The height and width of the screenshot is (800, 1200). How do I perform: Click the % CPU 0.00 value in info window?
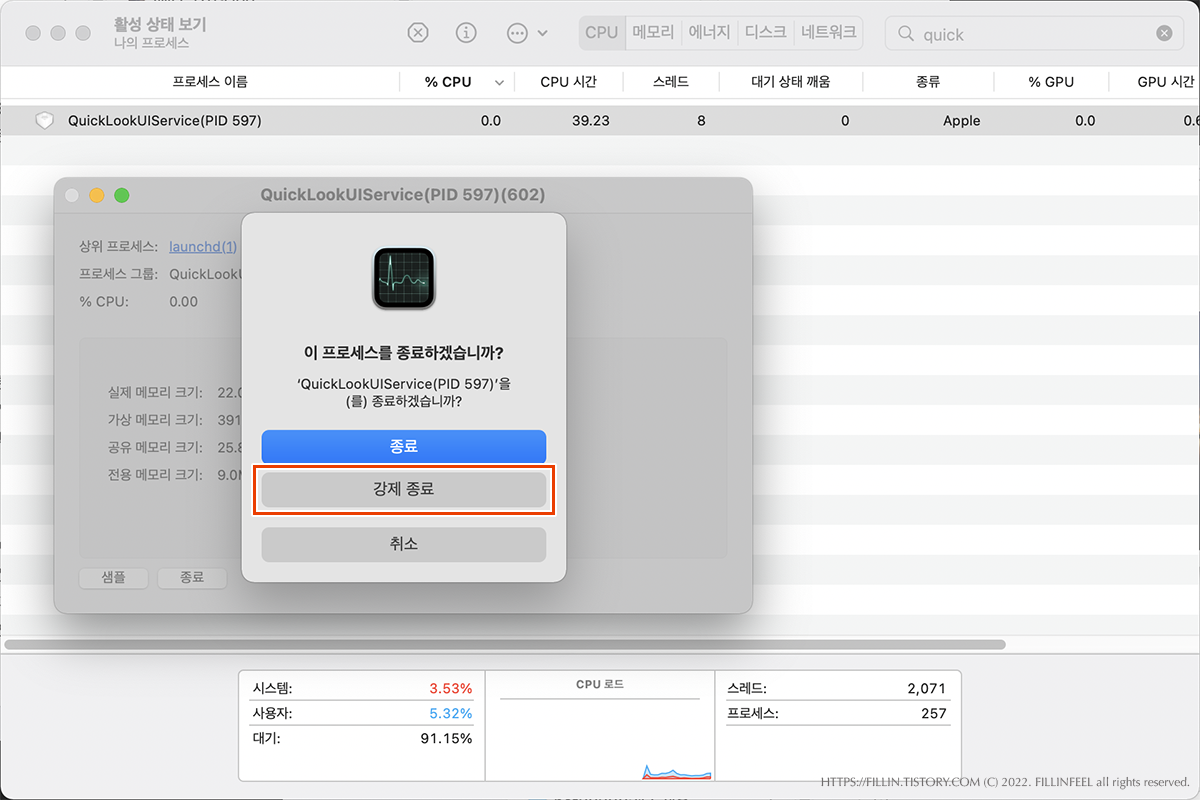(x=184, y=302)
